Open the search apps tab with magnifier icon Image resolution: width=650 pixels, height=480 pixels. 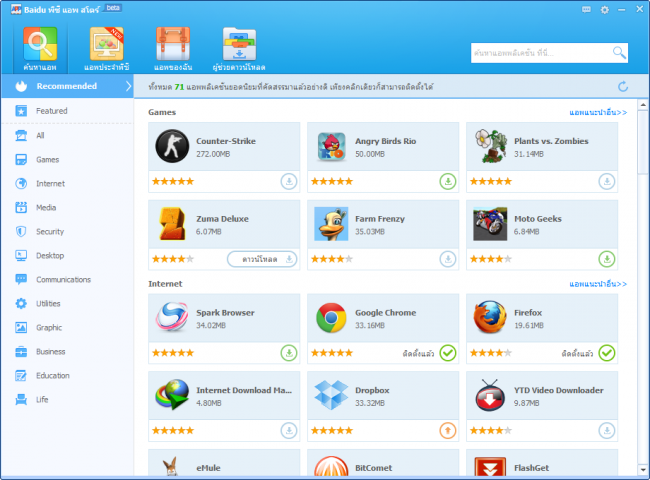[40, 48]
